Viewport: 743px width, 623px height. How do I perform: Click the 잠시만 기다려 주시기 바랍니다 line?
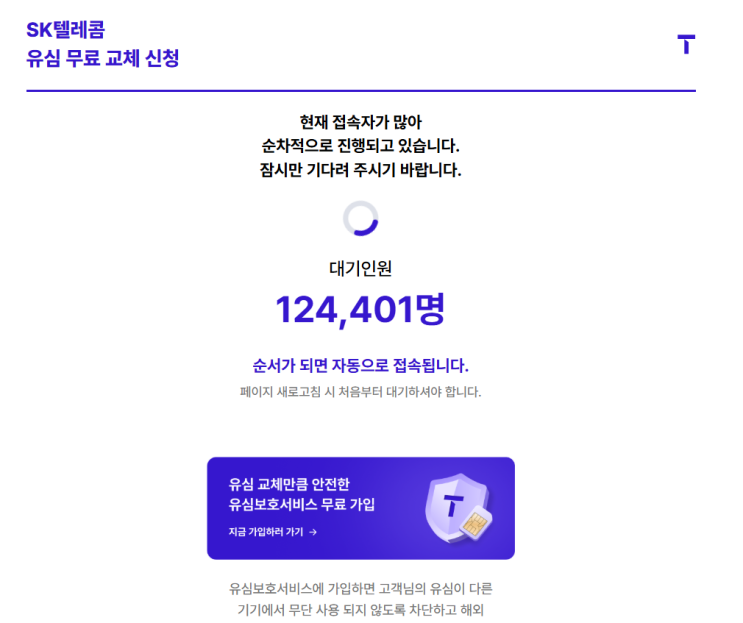(x=360, y=170)
